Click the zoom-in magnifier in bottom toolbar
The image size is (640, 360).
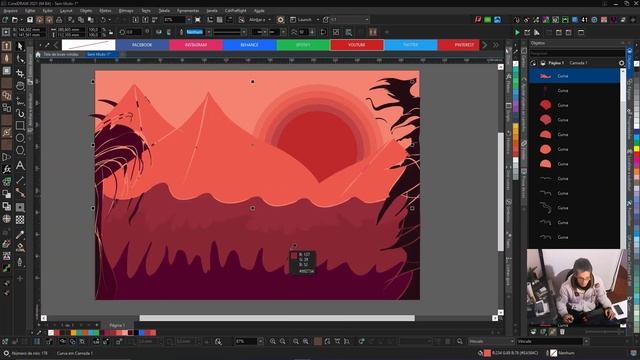click(272, 341)
